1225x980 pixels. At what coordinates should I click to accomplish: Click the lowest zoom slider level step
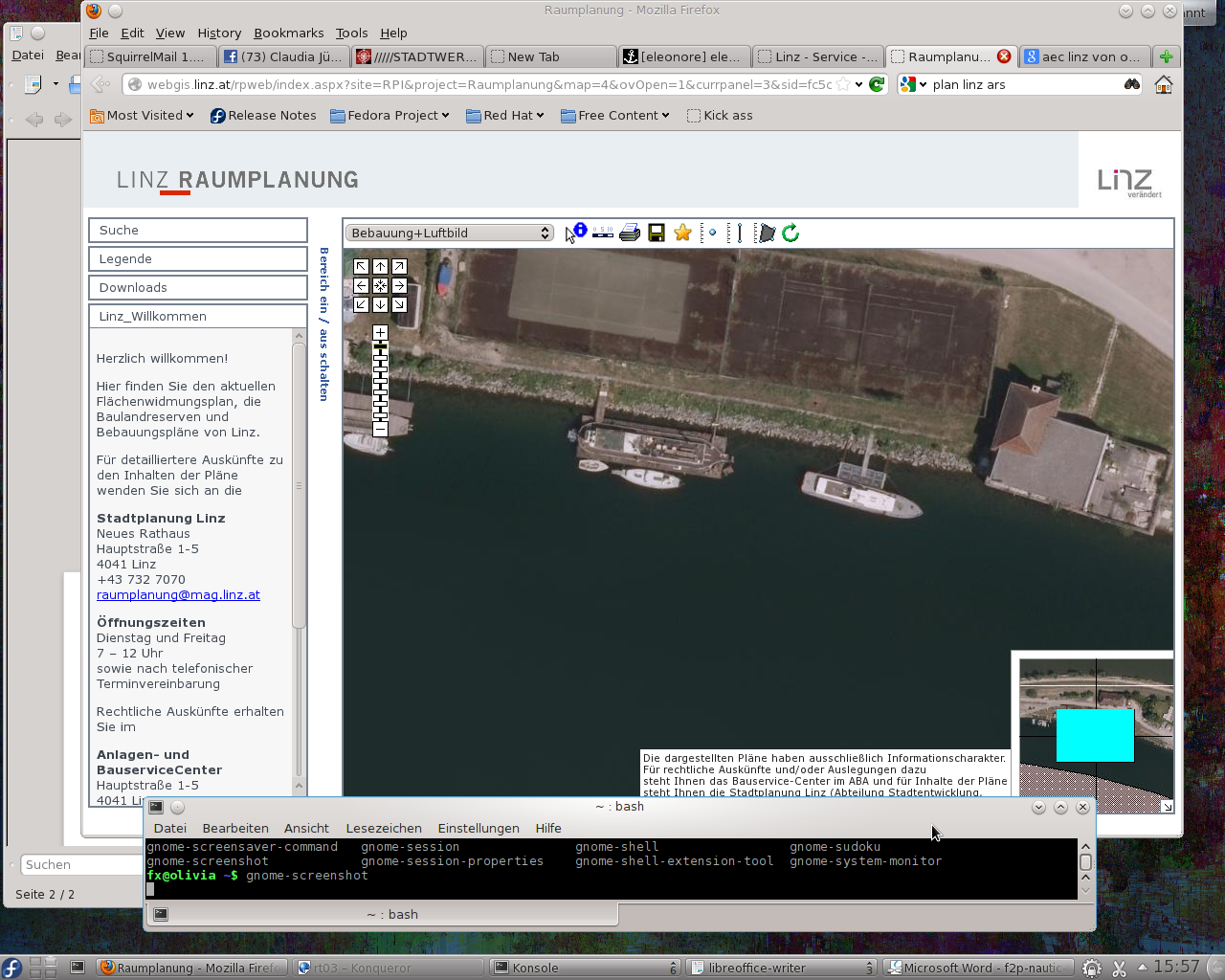click(380, 416)
